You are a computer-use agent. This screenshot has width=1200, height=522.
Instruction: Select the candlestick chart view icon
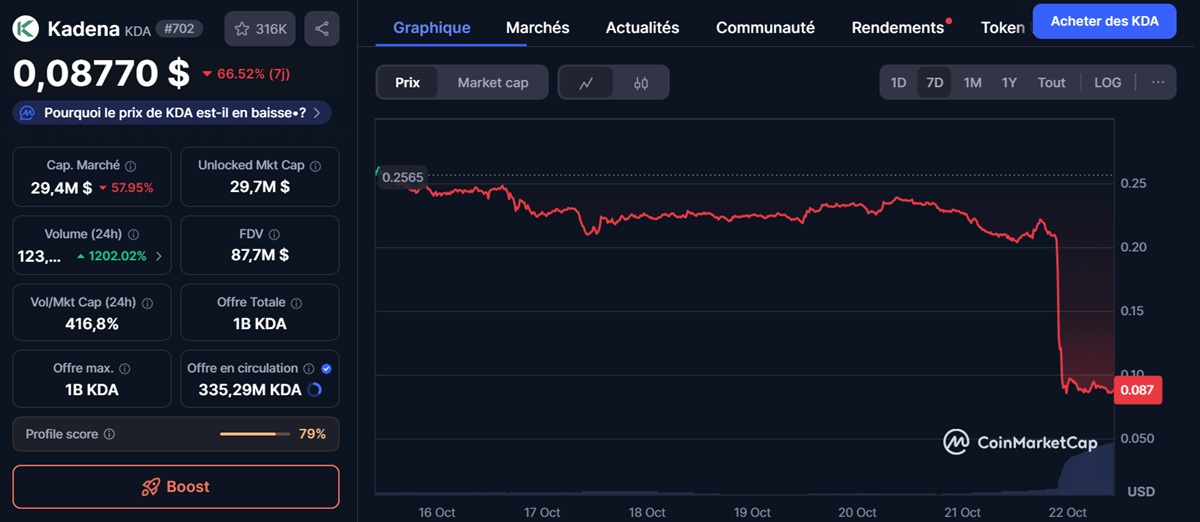[x=641, y=83]
